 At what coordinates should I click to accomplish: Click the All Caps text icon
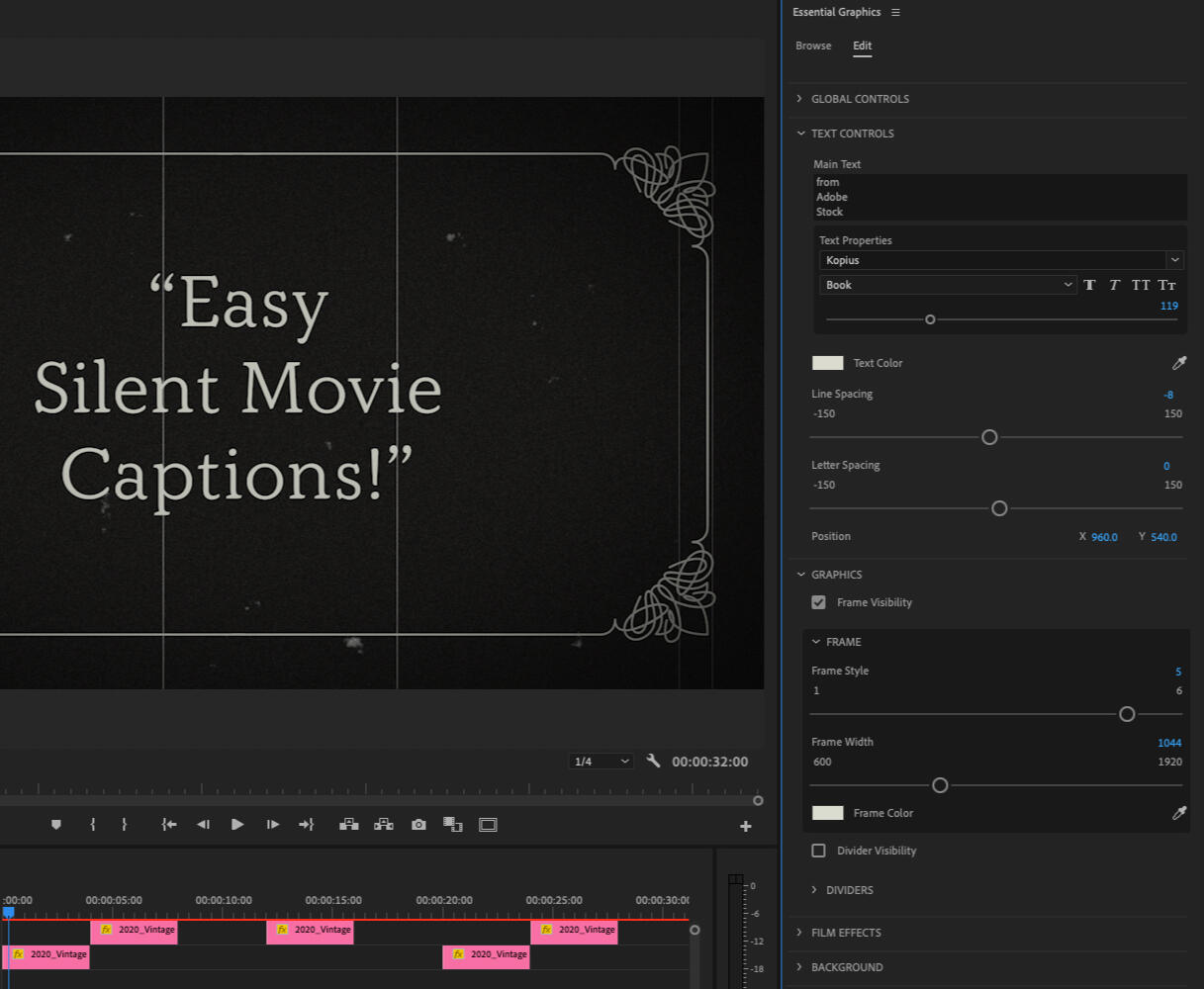point(1141,285)
